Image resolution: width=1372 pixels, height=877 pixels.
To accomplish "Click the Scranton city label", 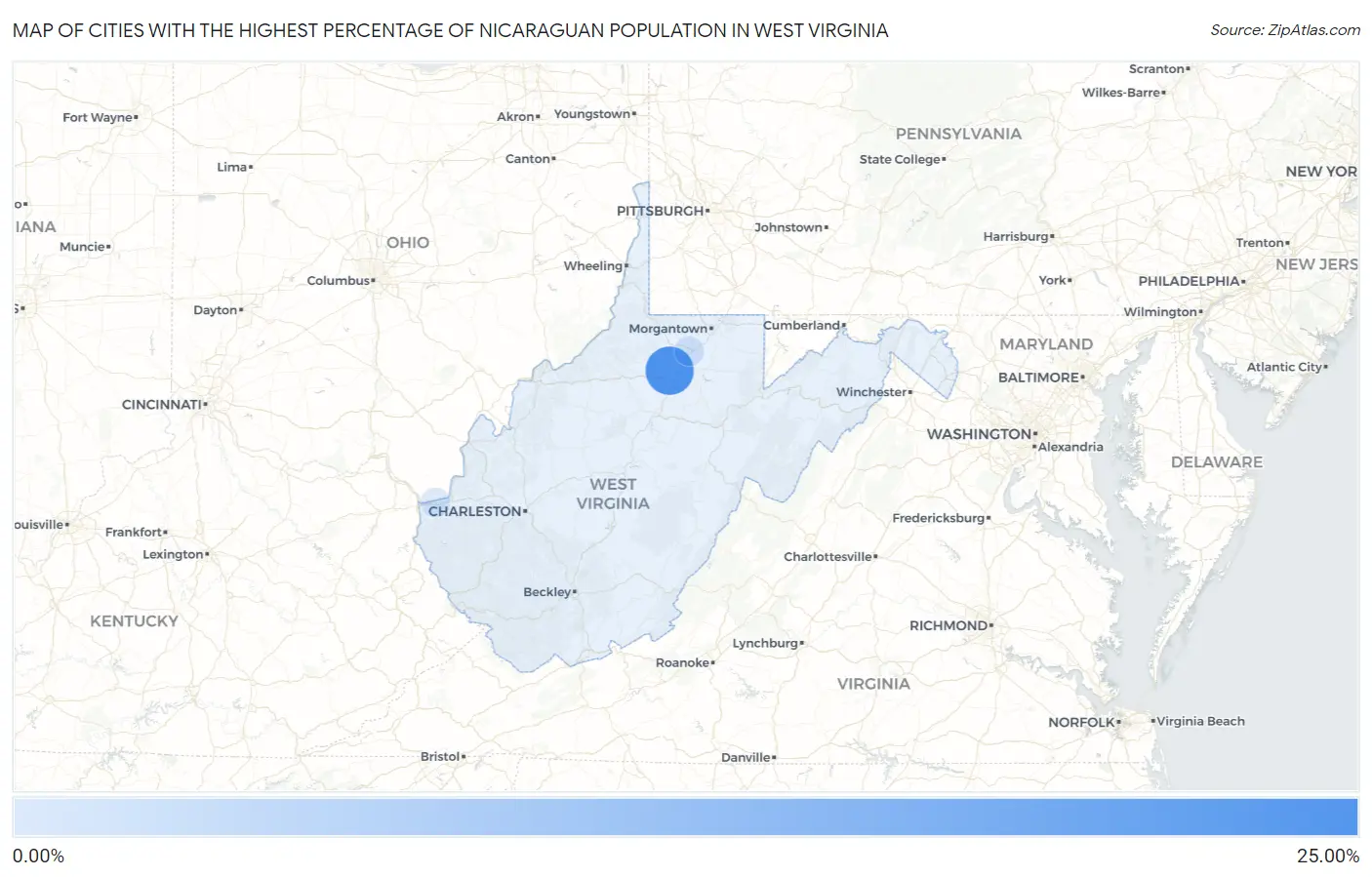I will point(1156,69).
